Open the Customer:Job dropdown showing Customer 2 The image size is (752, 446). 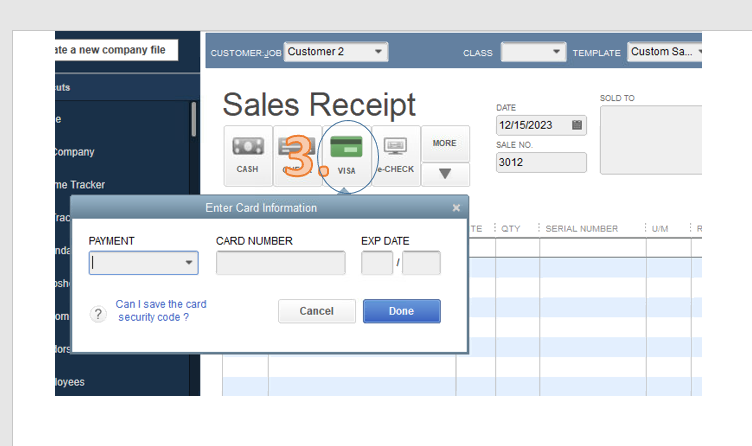(x=336, y=52)
